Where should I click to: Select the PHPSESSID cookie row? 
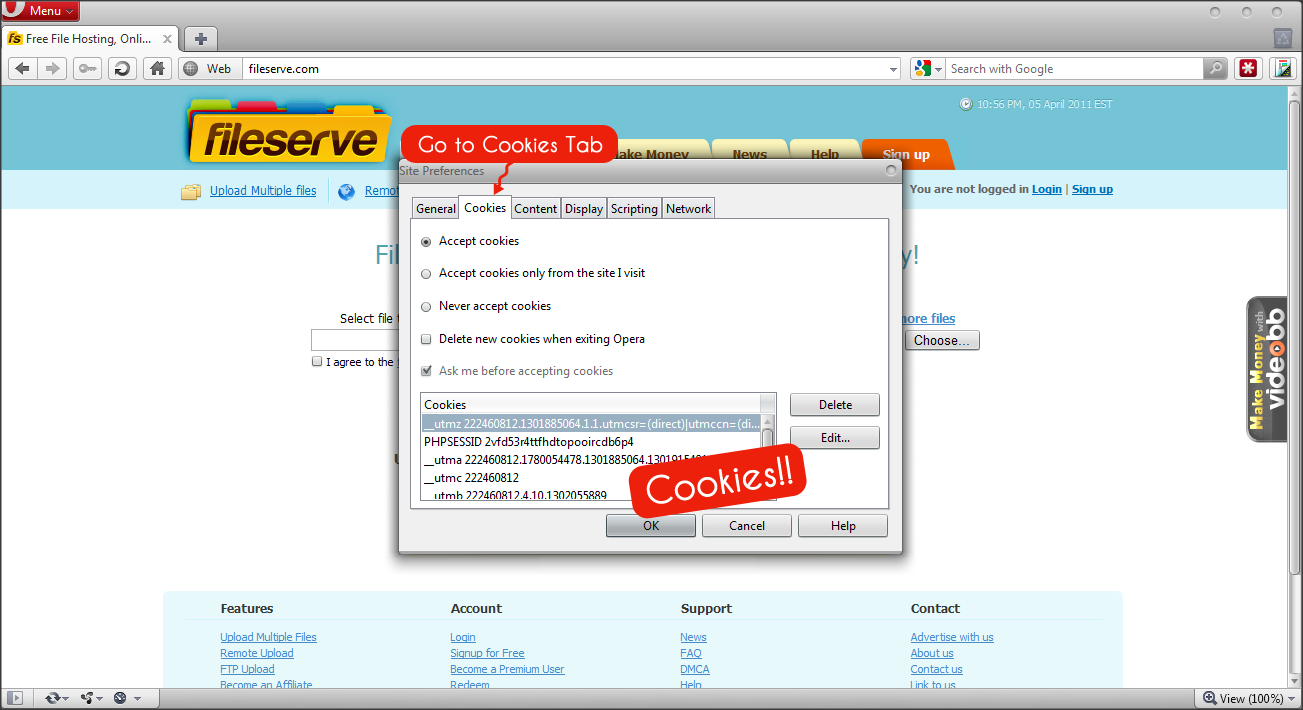coord(591,442)
